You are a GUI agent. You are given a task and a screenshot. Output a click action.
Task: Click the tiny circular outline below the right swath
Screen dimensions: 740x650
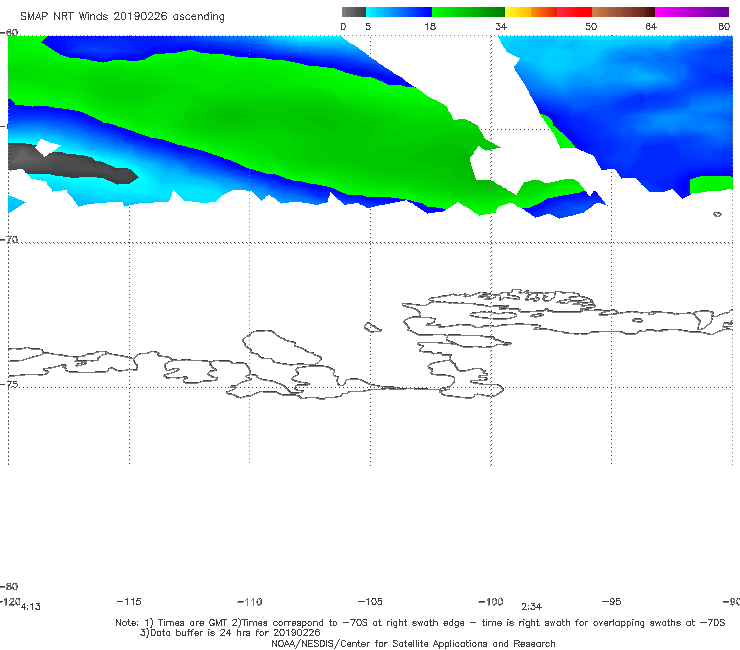[717, 214]
